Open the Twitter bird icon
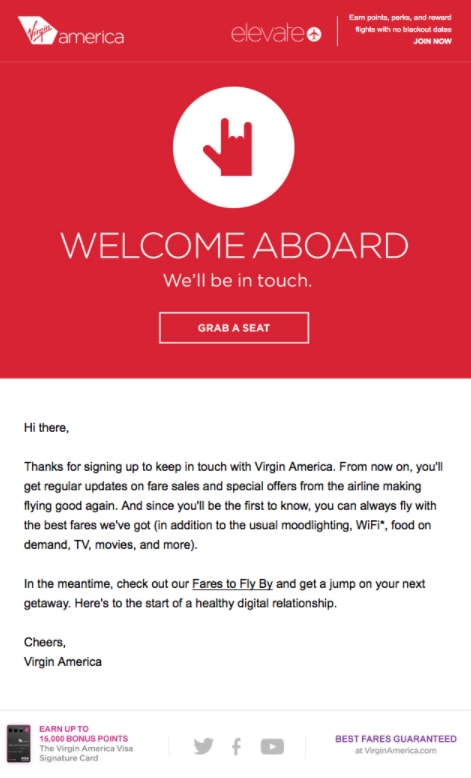Image resolution: width=471 pixels, height=778 pixels. (x=203, y=746)
